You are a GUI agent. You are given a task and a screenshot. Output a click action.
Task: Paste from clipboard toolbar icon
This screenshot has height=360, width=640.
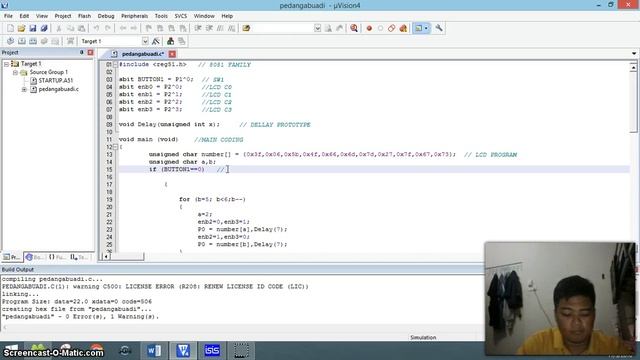coord(81,28)
